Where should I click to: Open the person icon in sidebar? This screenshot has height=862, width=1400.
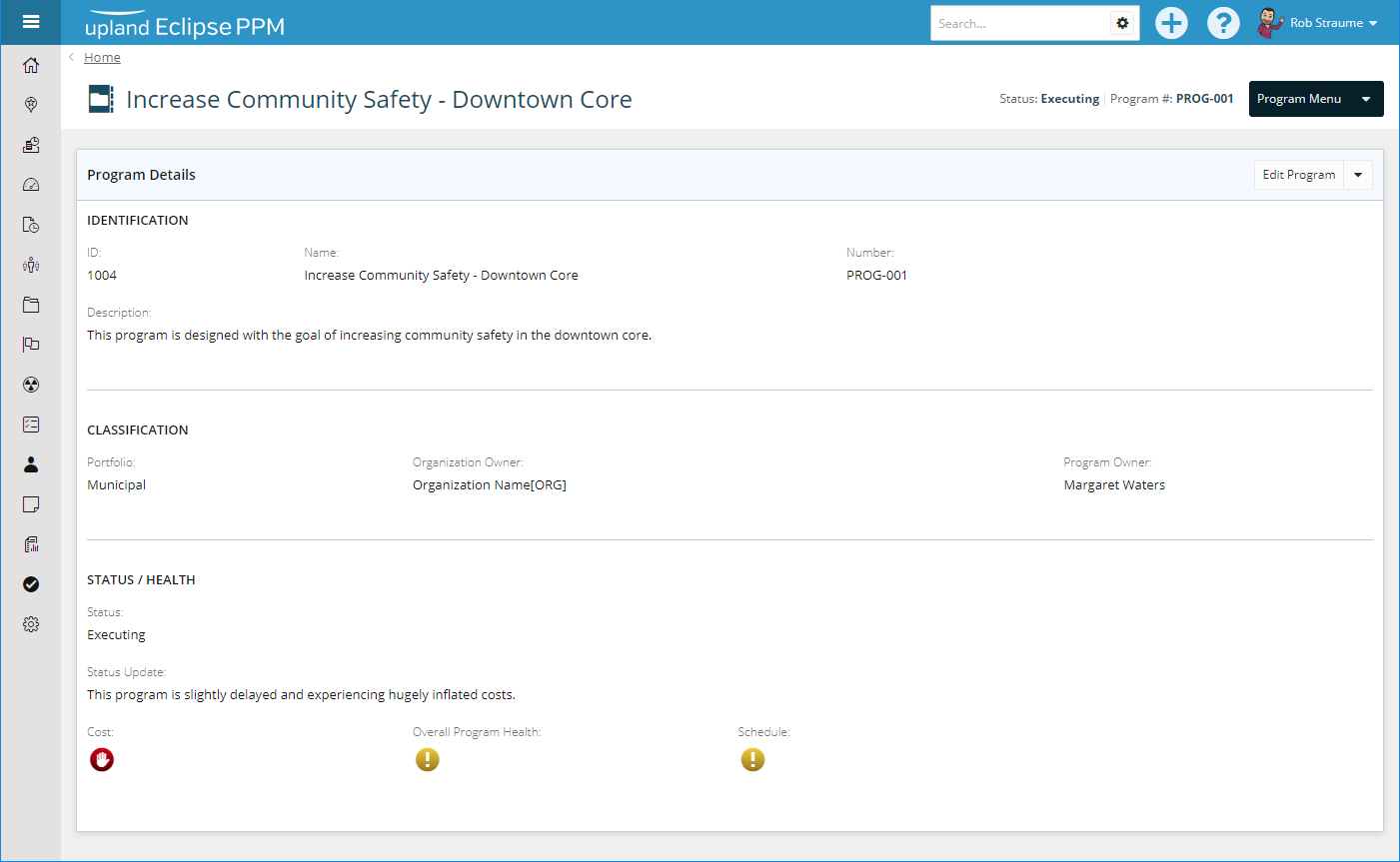coord(31,464)
